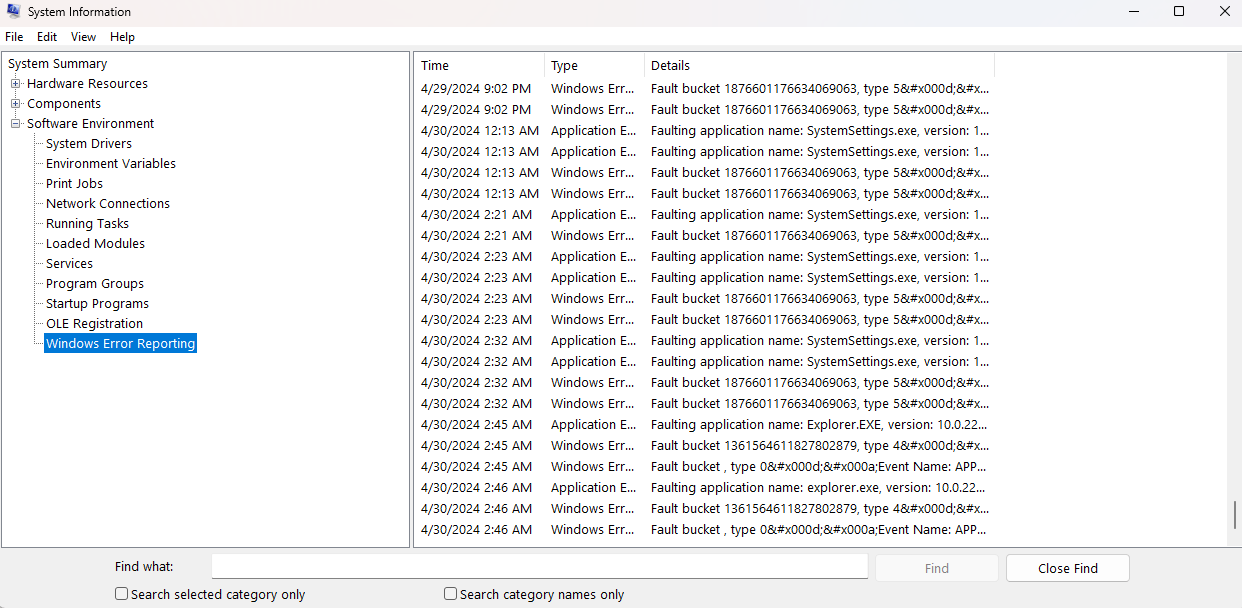Open the Help menu

[x=122, y=37]
